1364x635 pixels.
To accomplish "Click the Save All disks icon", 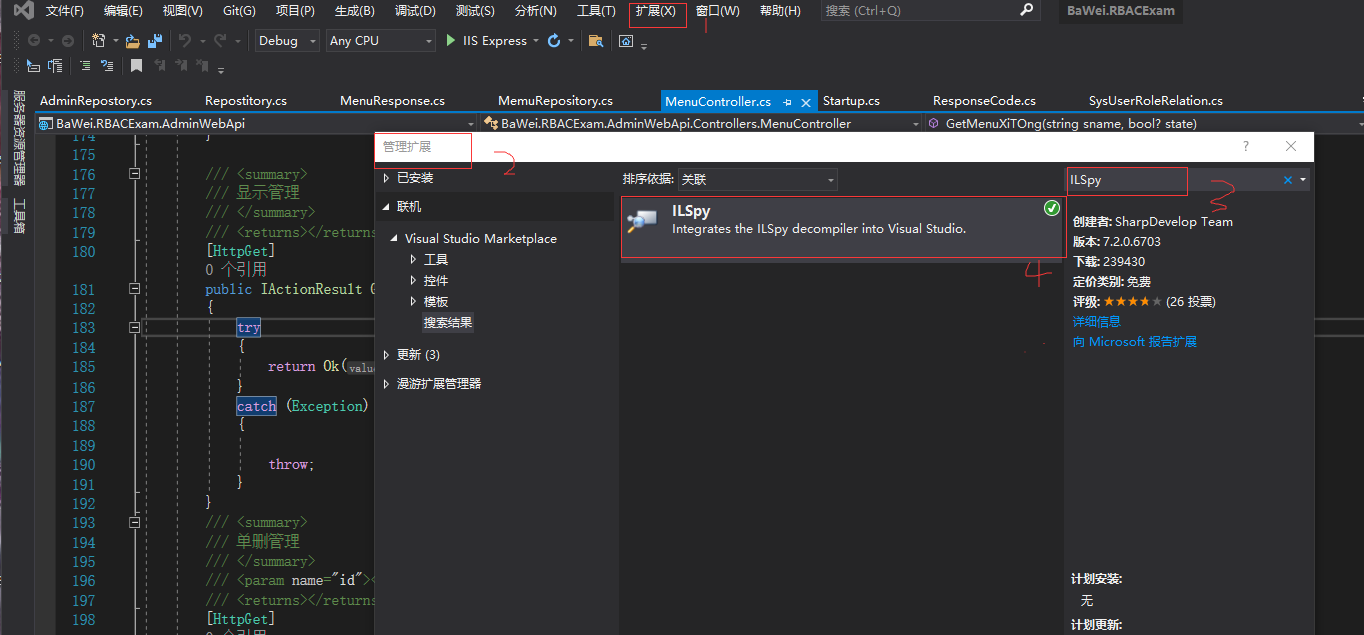I will 155,41.
